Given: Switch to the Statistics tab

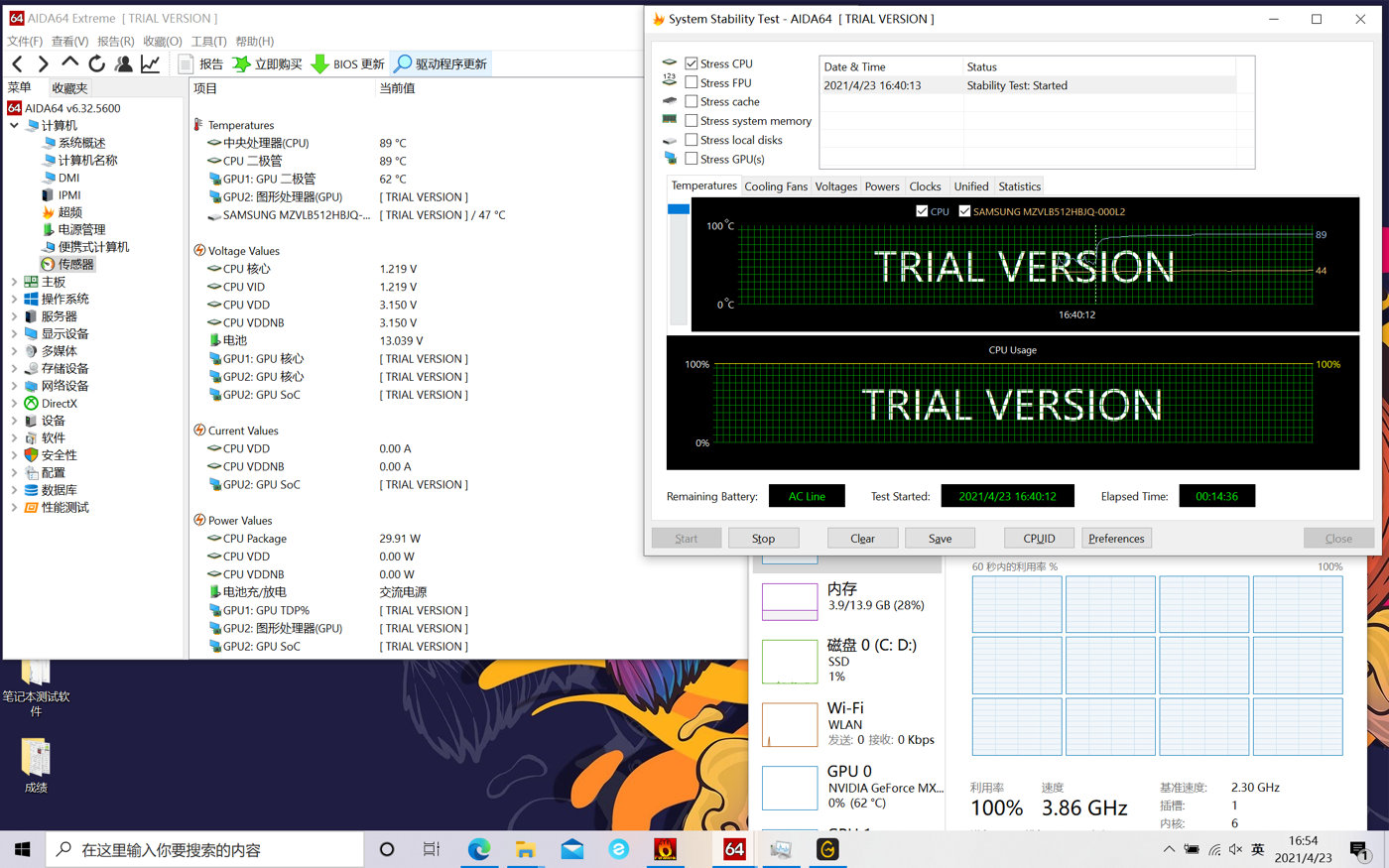Looking at the screenshot, I should (x=1020, y=186).
